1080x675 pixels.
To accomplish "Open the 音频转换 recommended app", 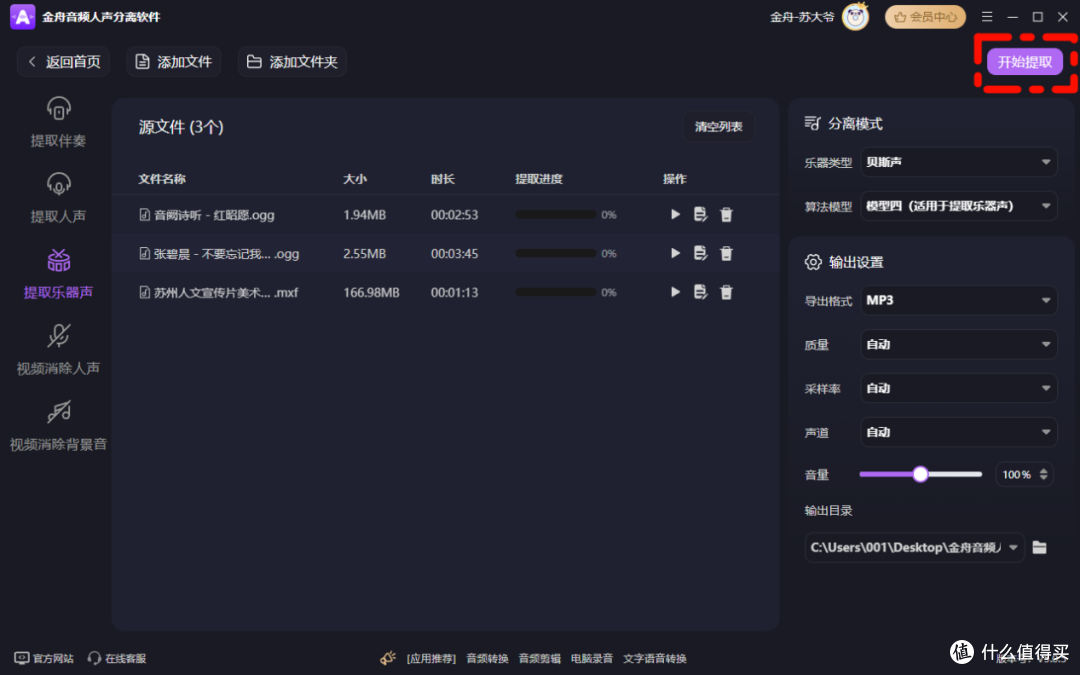I will pyautogui.click(x=487, y=658).
